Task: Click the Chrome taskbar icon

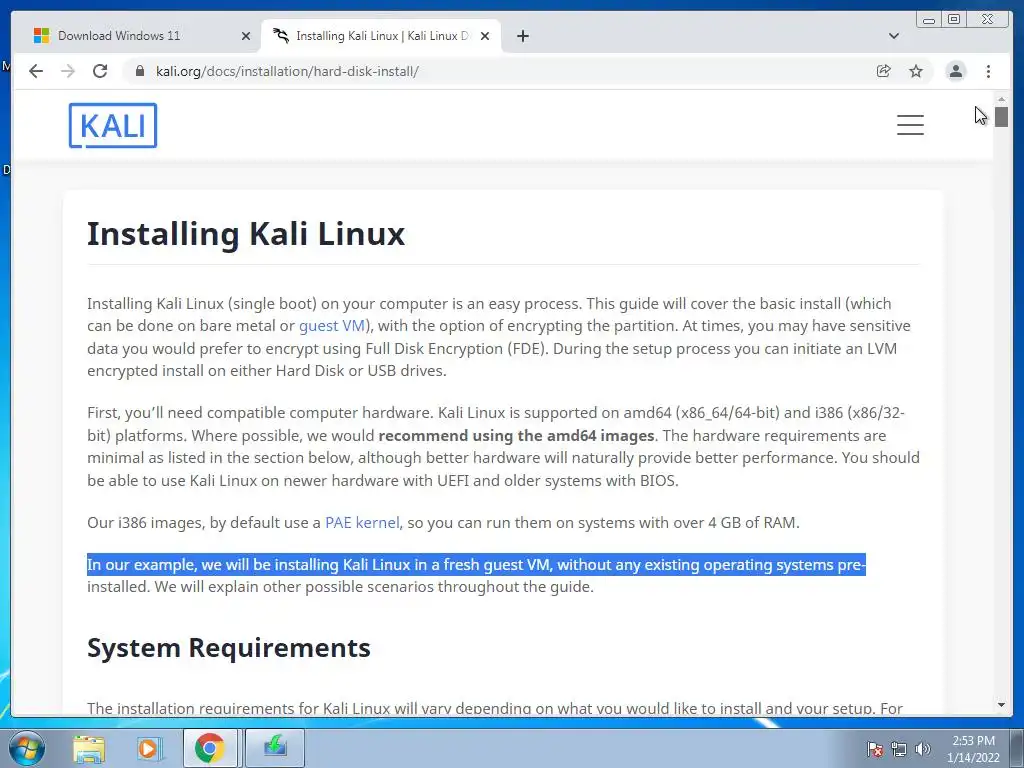Action: pyautogui.click(x=210, y=748)
